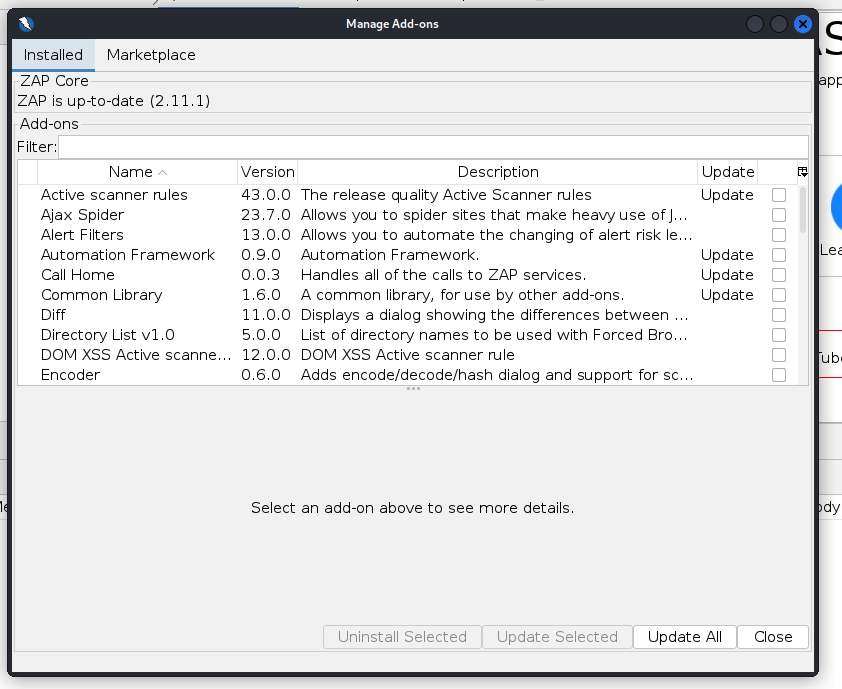The width and height of the screenshot is (842, 689).
Task: Select the Common Library add-on name
Action: point(101,295)
